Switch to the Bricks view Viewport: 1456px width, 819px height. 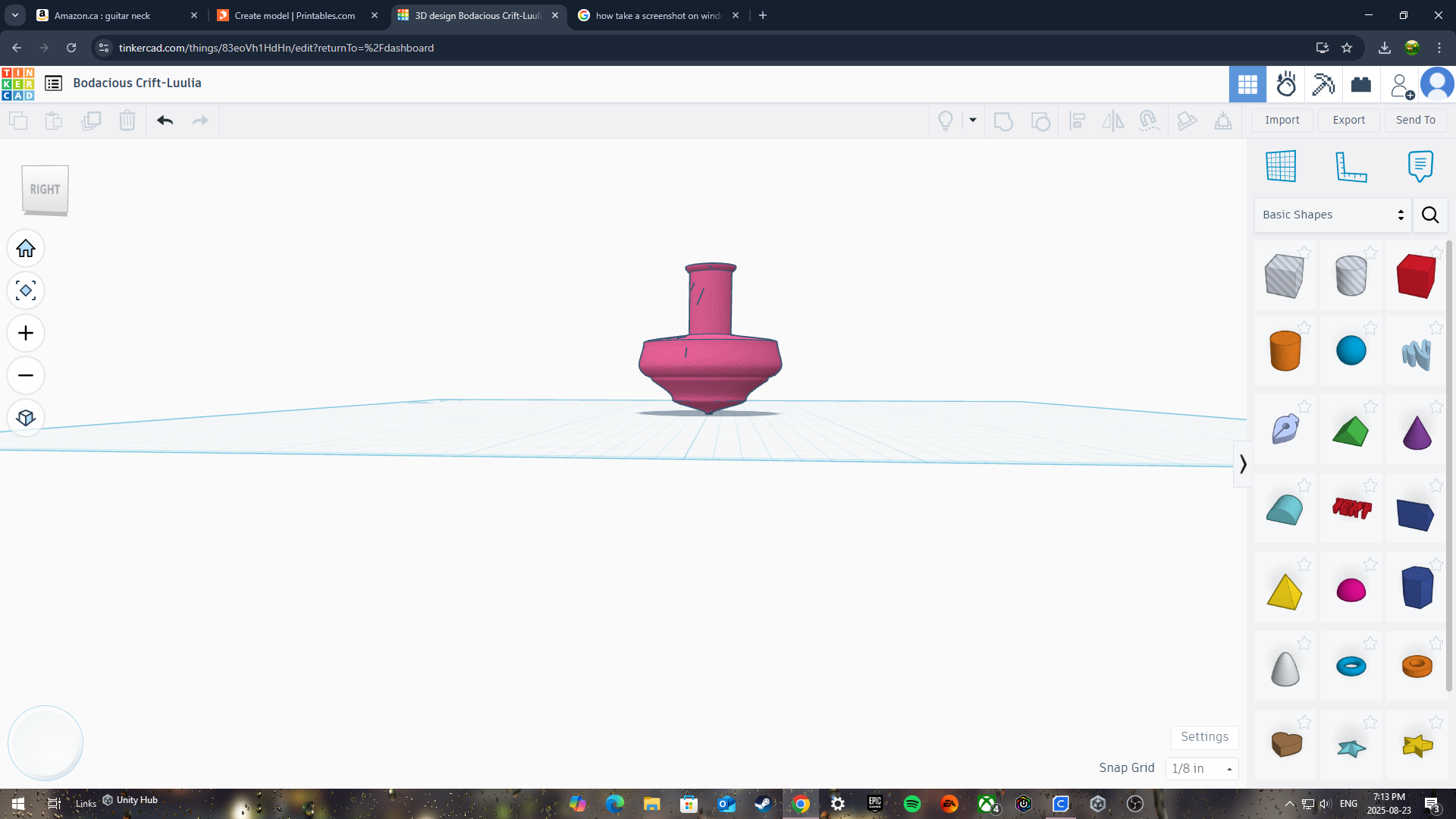pos(1360,84)
